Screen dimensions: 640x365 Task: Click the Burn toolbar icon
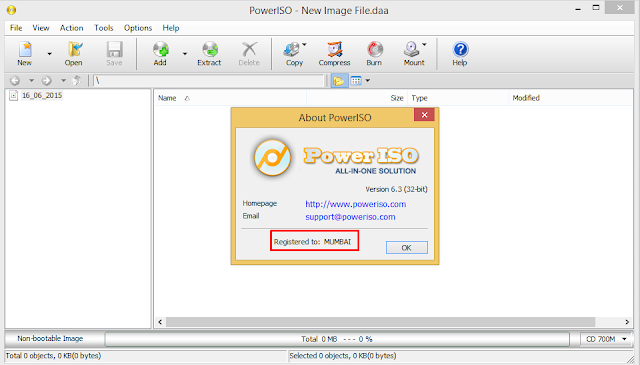pos(374,53)
